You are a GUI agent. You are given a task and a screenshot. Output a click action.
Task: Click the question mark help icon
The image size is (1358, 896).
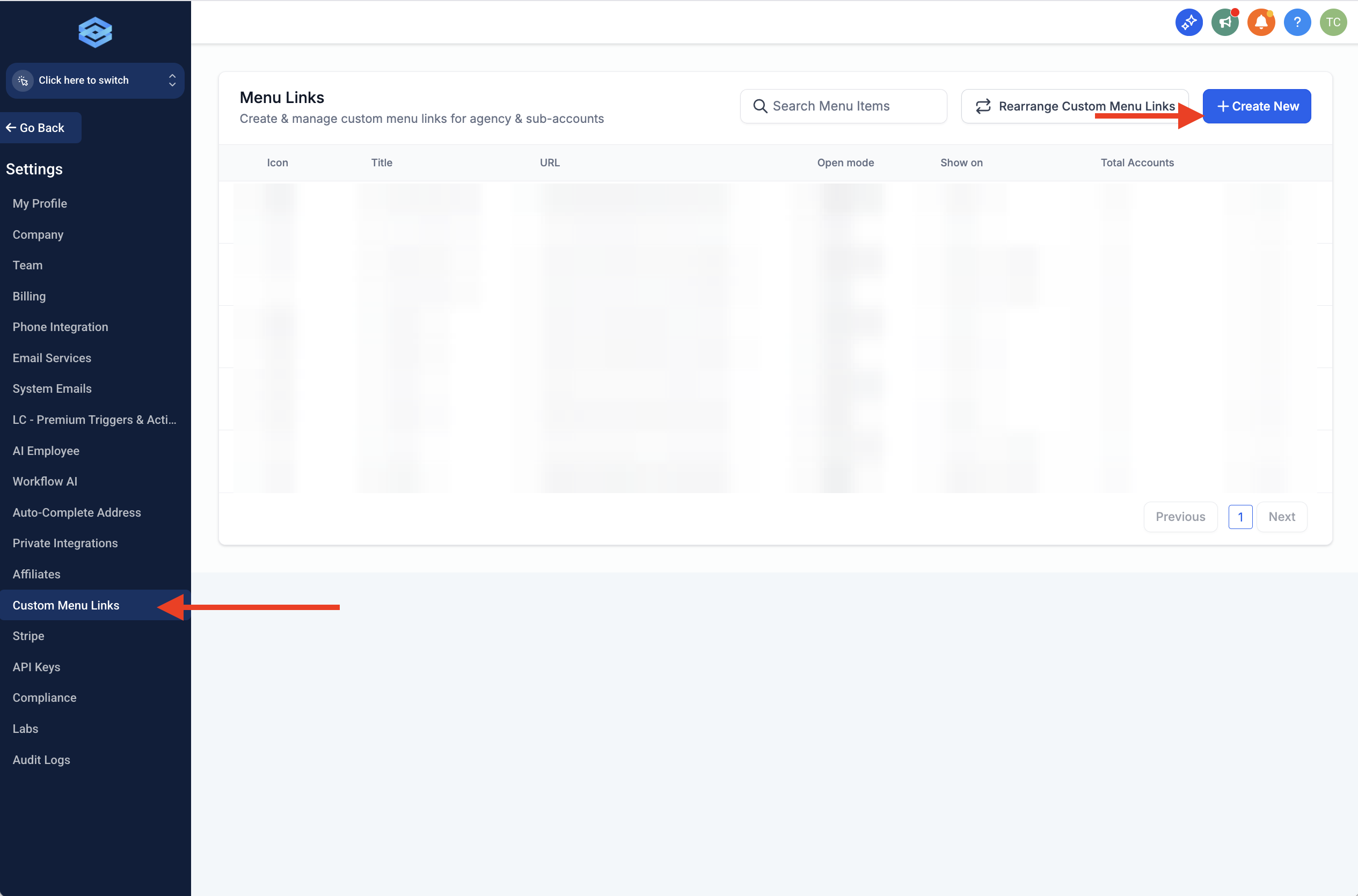[1297, 23]
